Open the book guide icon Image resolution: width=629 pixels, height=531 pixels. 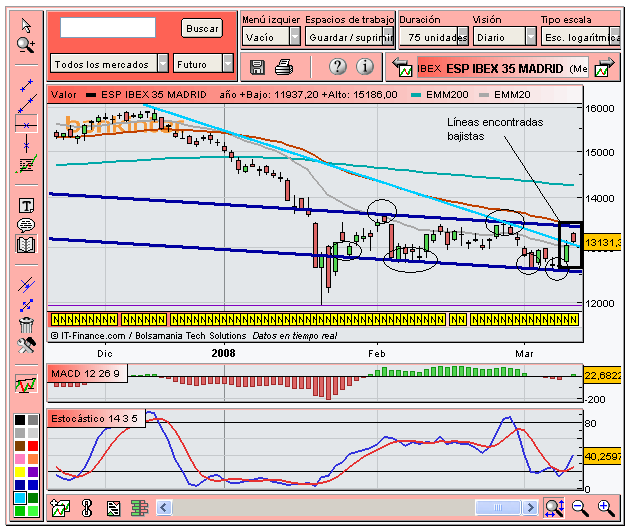point(26,244)
